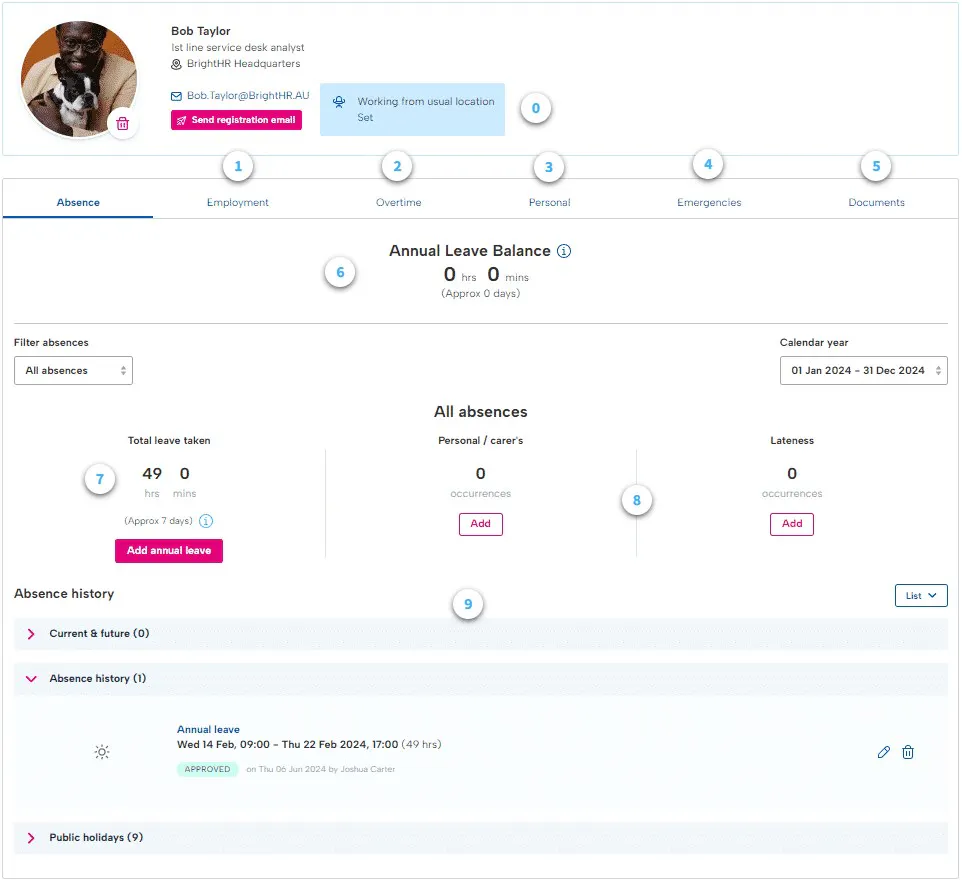The height and width of the screenshot is (882, 962).
Task: Click '1st line service desk analyst' job title
Action: click(x=238, y=47)
